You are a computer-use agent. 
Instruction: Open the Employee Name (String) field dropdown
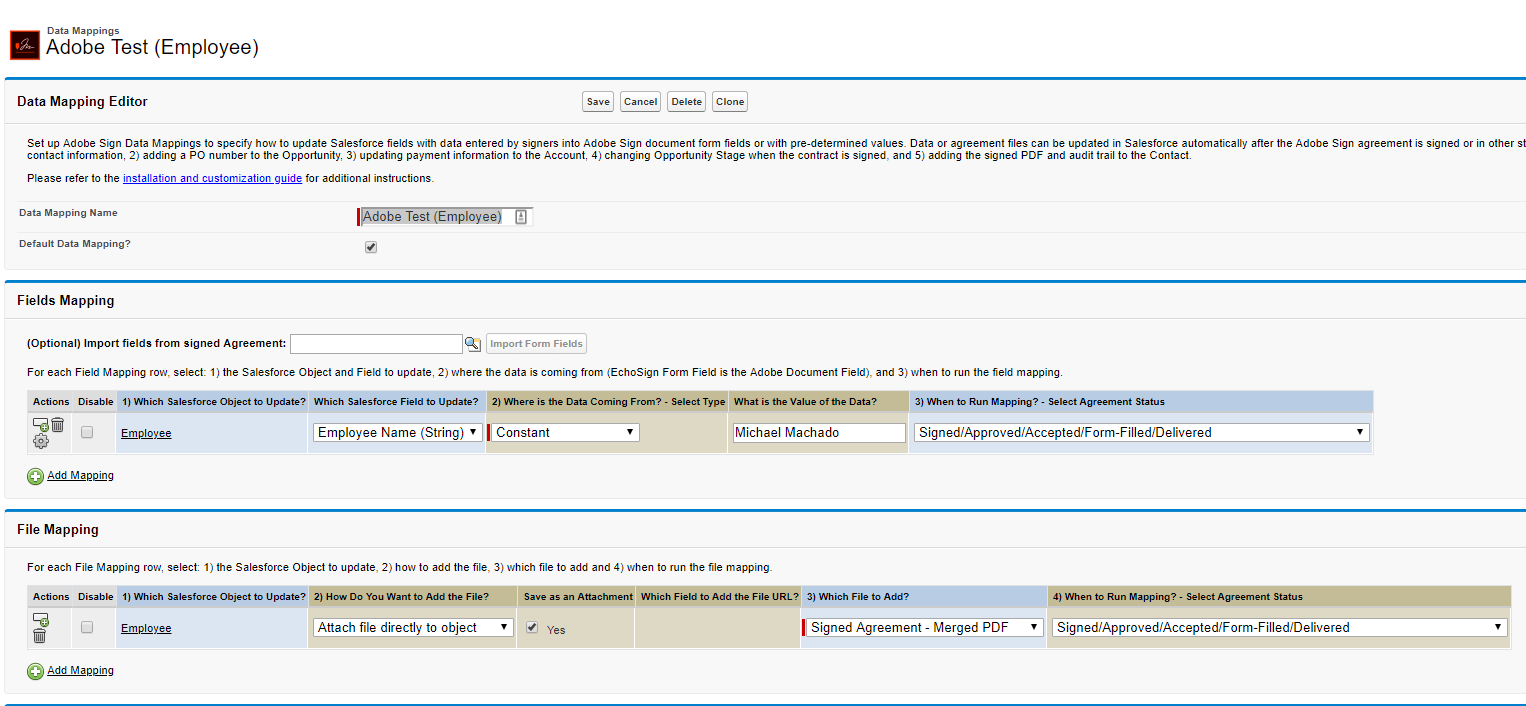pyautogui.click(x=398, y=433)
